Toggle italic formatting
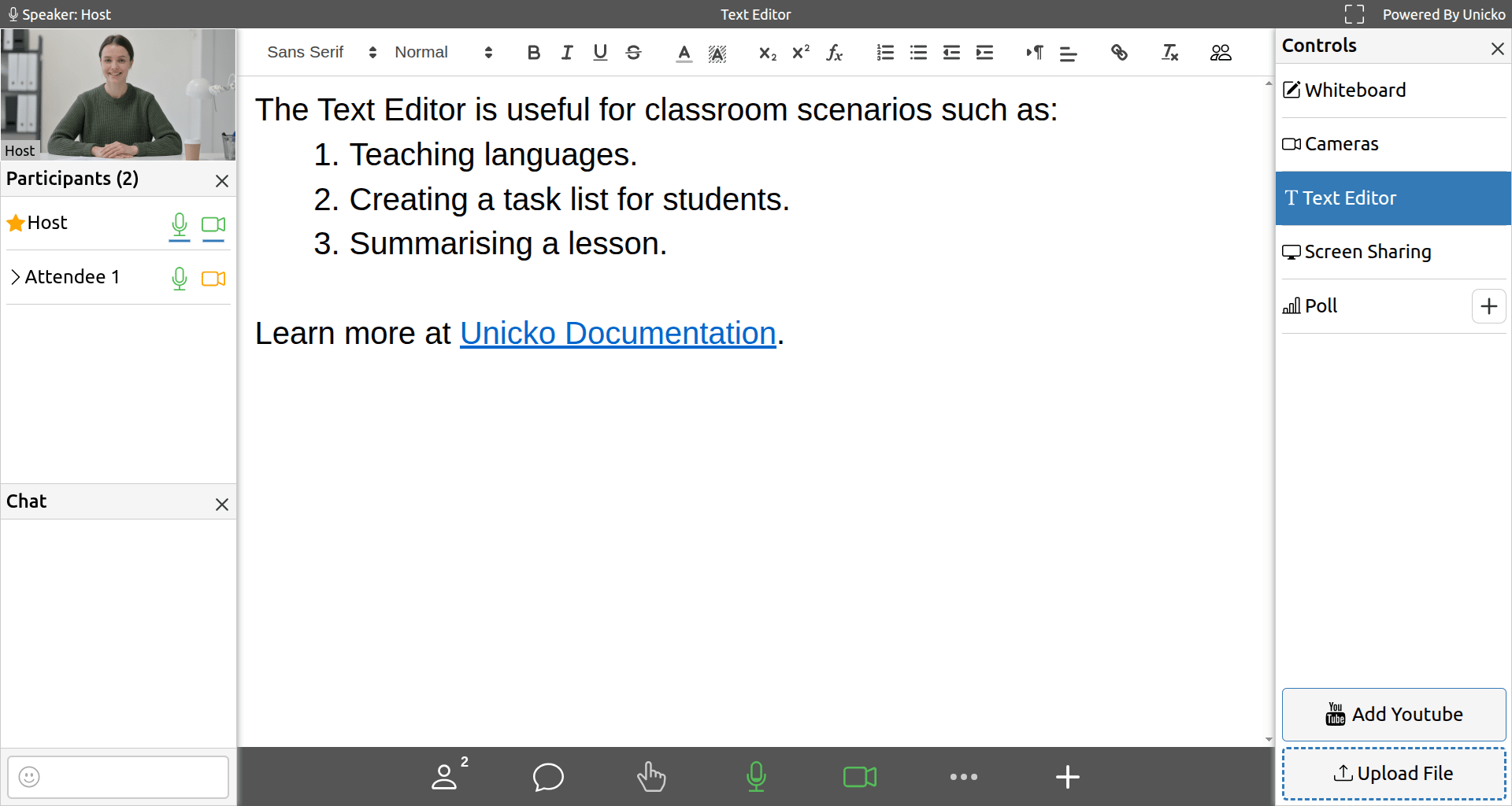 [567, 53]
